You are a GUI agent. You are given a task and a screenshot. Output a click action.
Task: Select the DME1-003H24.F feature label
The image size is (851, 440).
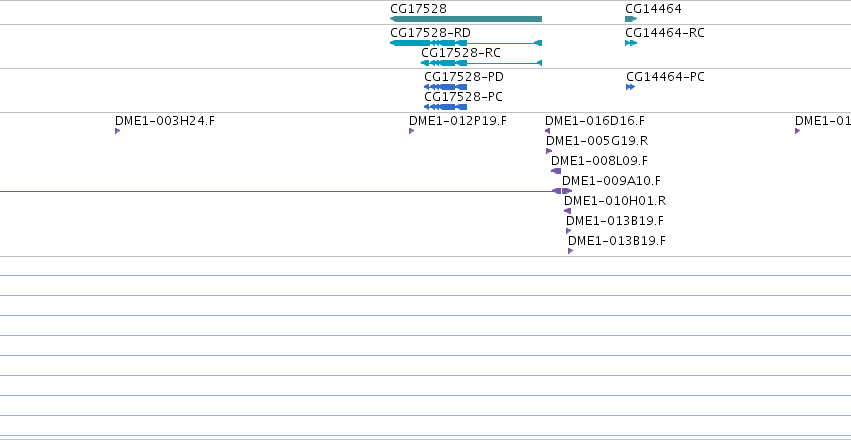click(x=165, y=120)
